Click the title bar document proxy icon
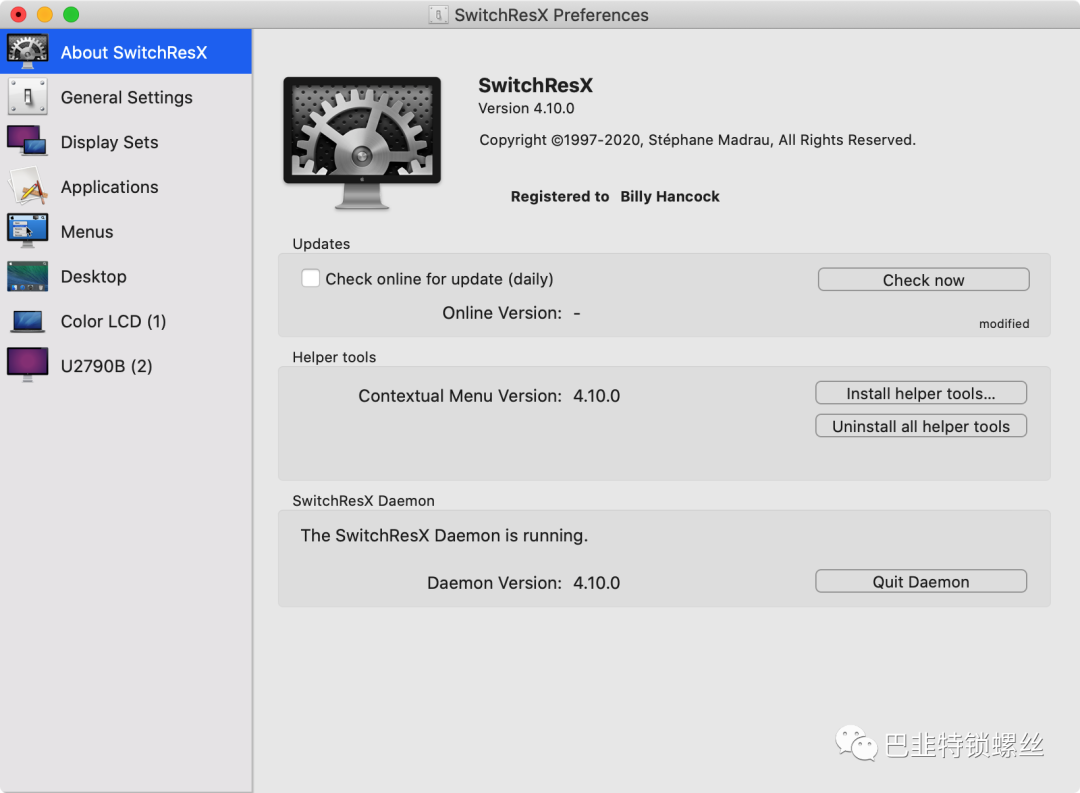The height and width of the screenshot is (793, 1080). (438, 14)
